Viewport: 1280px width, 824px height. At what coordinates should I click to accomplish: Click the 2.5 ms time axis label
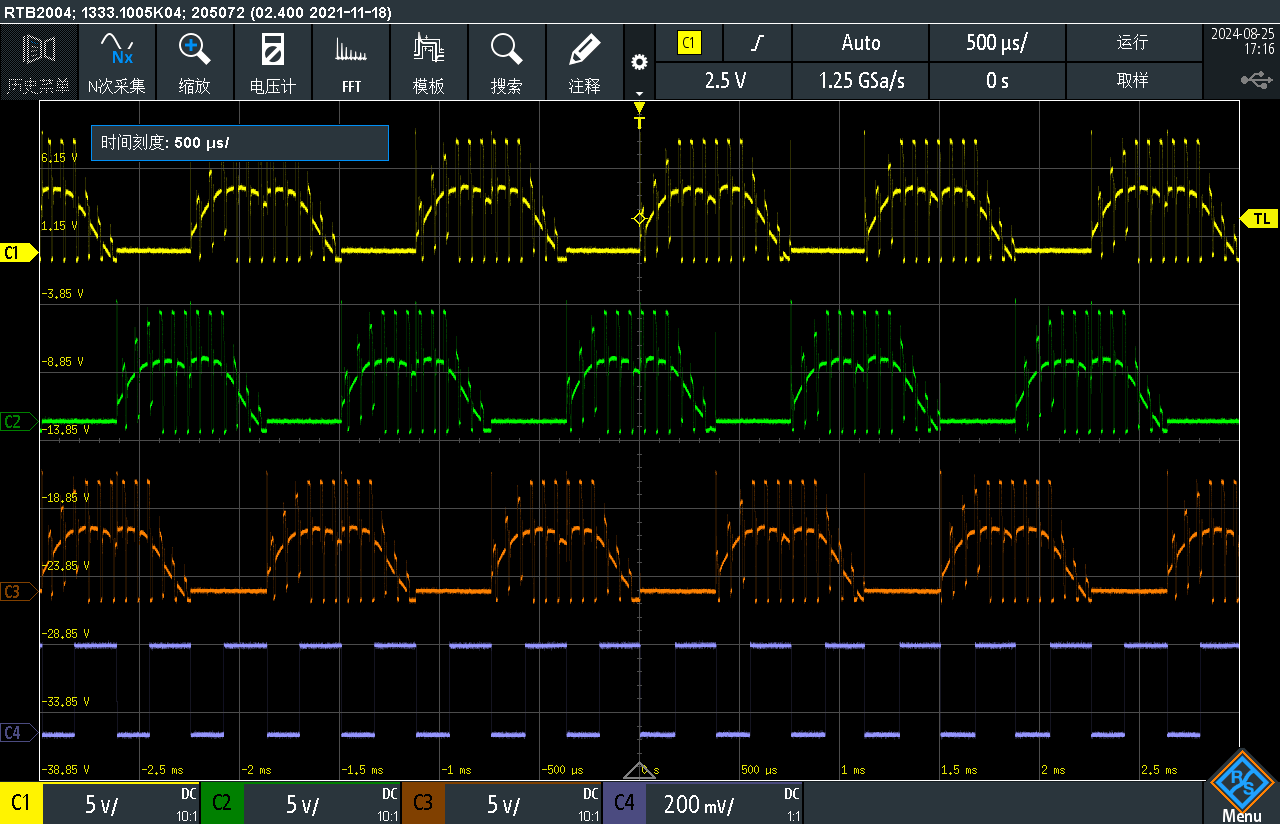[x=1160, y=770]
